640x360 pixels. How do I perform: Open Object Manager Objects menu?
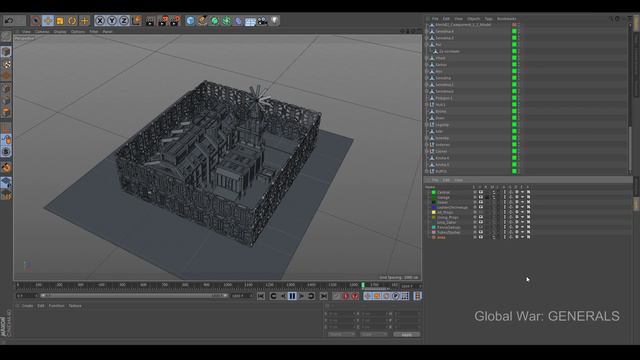[x=473, y=19]
